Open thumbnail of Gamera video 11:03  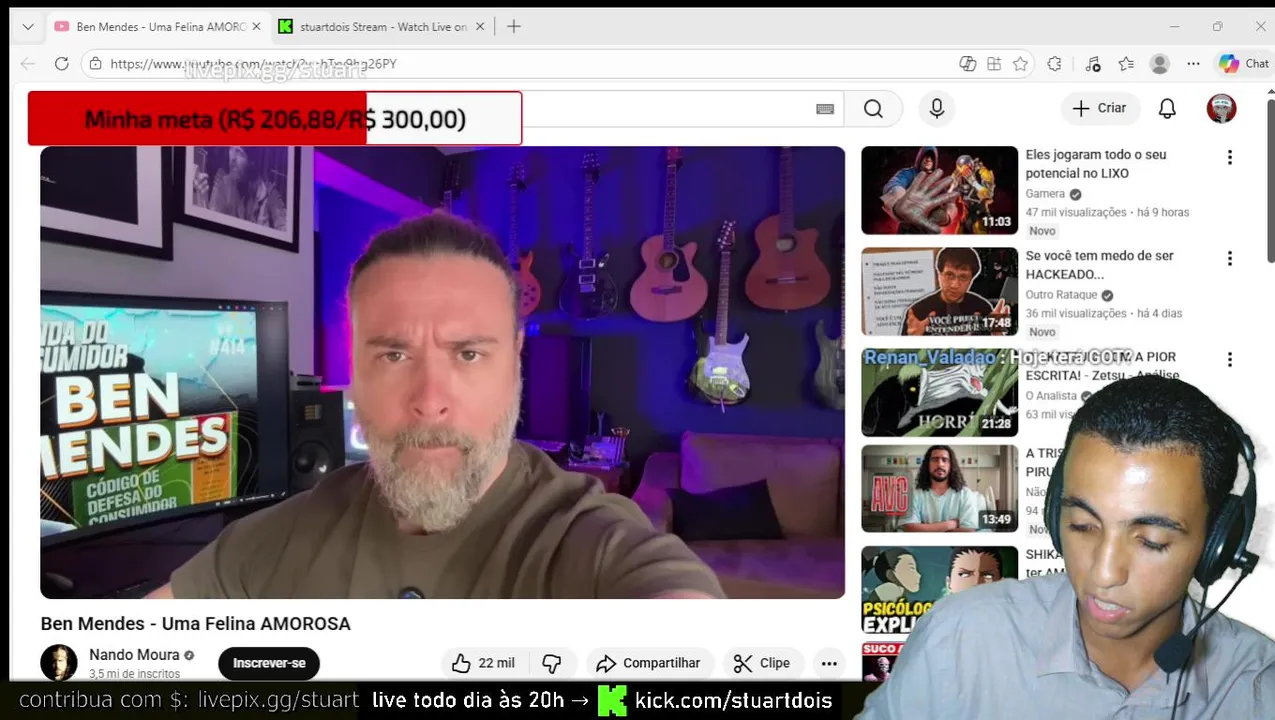coord(939,190)
